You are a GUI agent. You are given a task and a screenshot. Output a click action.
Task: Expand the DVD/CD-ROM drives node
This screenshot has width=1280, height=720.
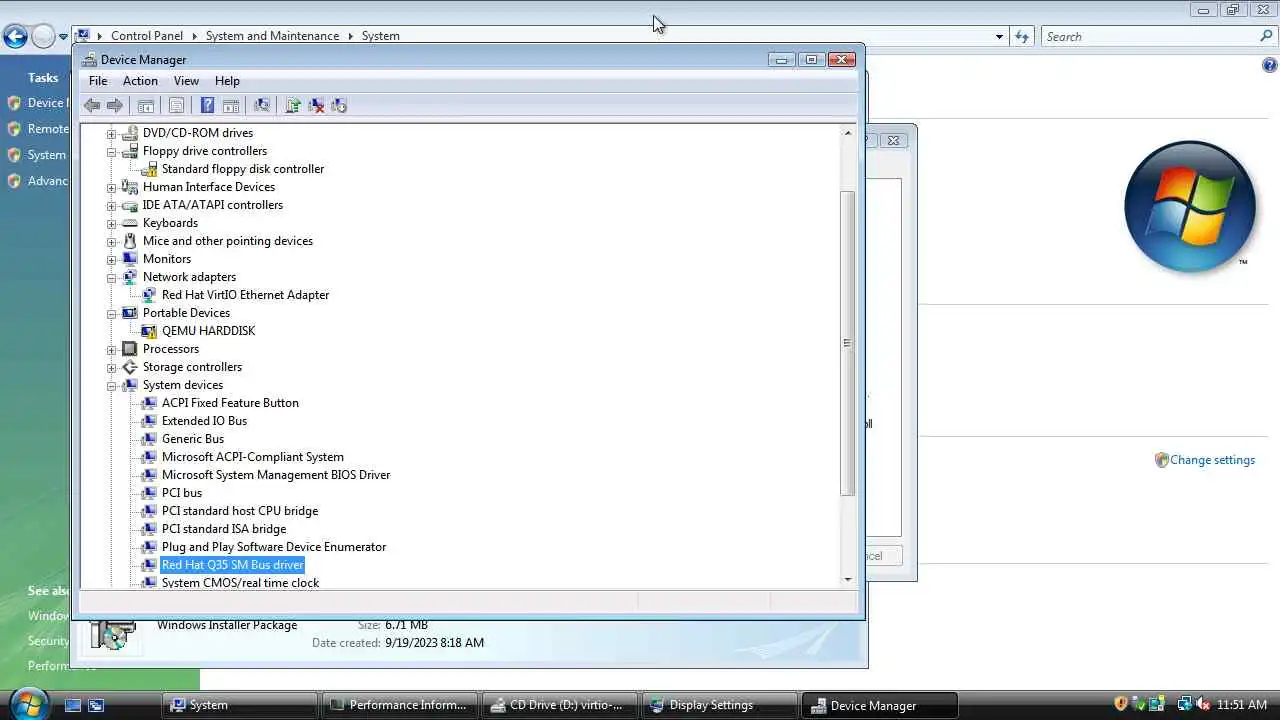(112, 133)
